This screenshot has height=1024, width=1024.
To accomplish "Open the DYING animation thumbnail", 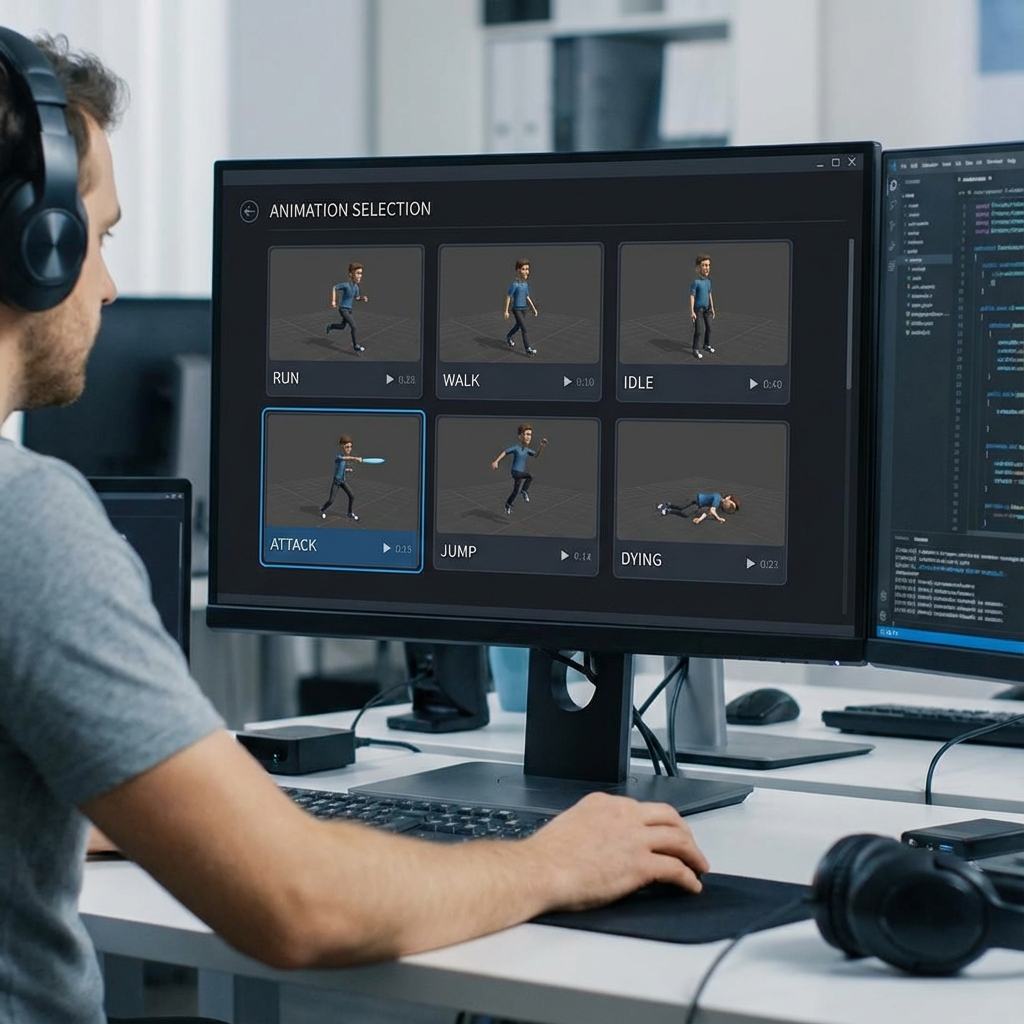I will click(701, 483).
